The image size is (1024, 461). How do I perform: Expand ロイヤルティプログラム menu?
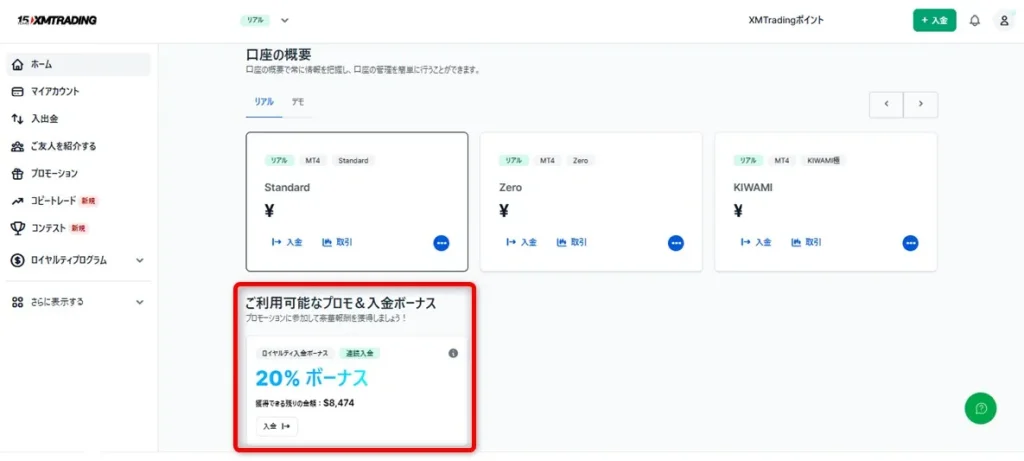(78, 260)
